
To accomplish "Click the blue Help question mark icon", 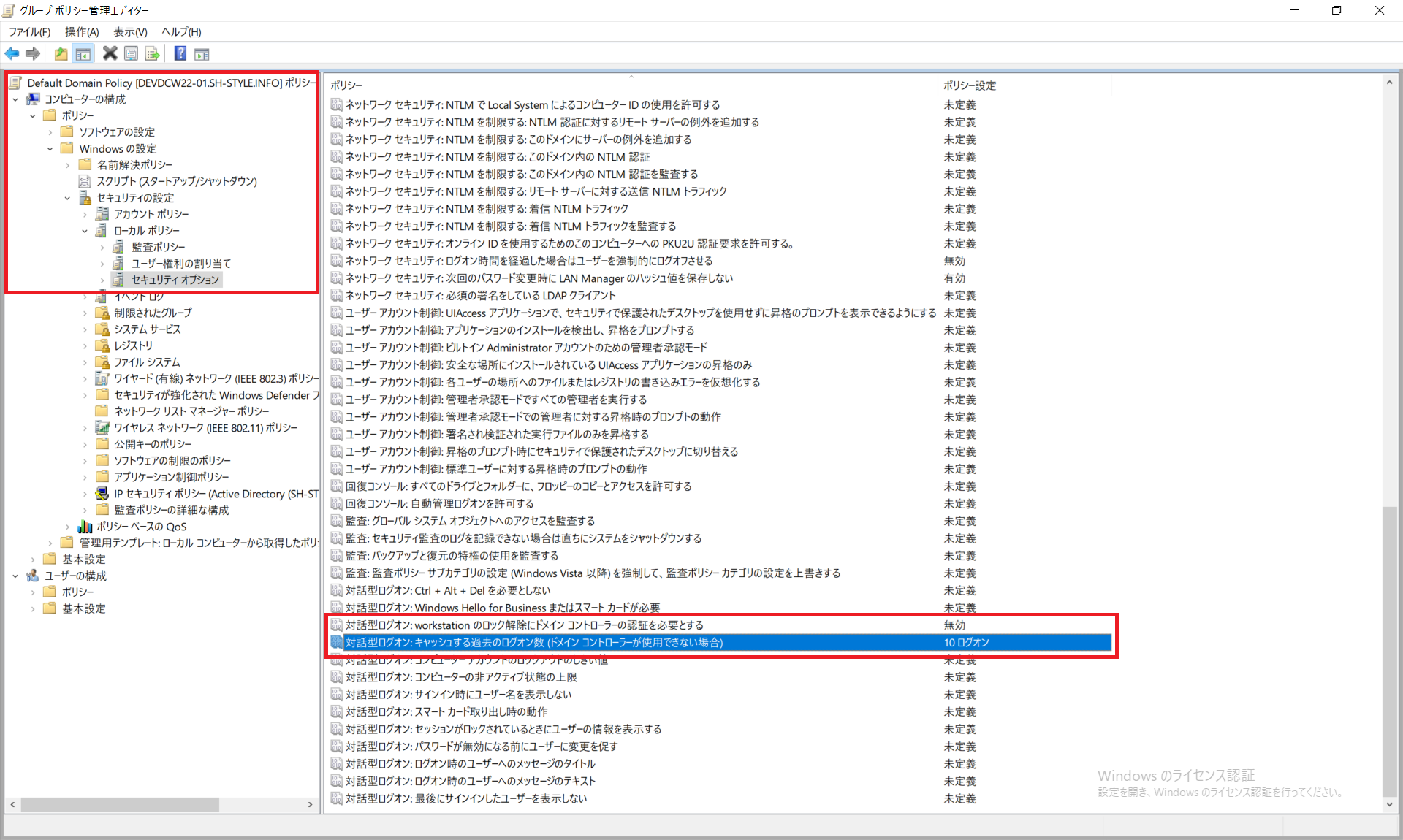I will [180, 53].
